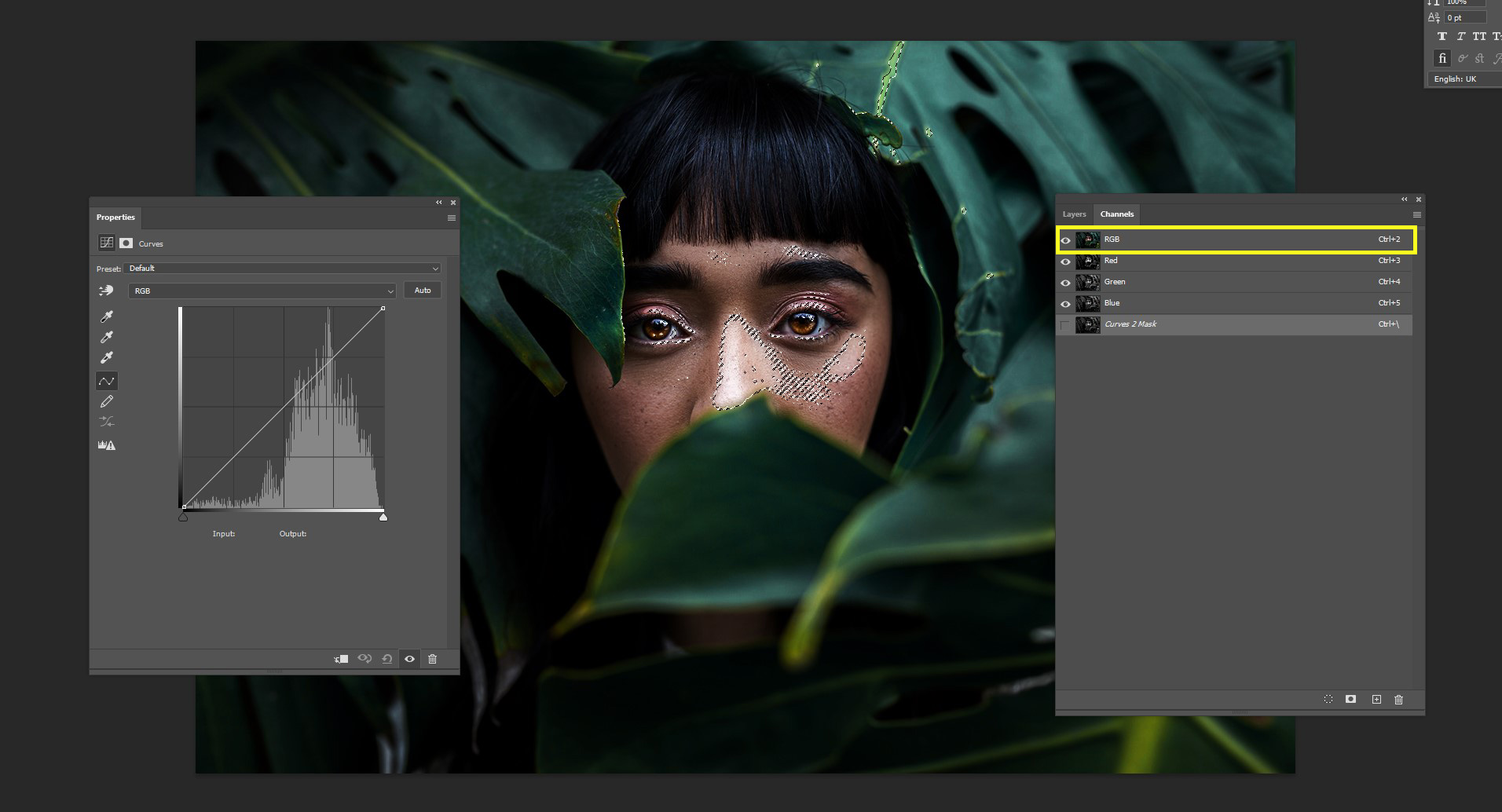Save selection as channel
This screenshot has height=812, width=1502.
[1350, 699]
